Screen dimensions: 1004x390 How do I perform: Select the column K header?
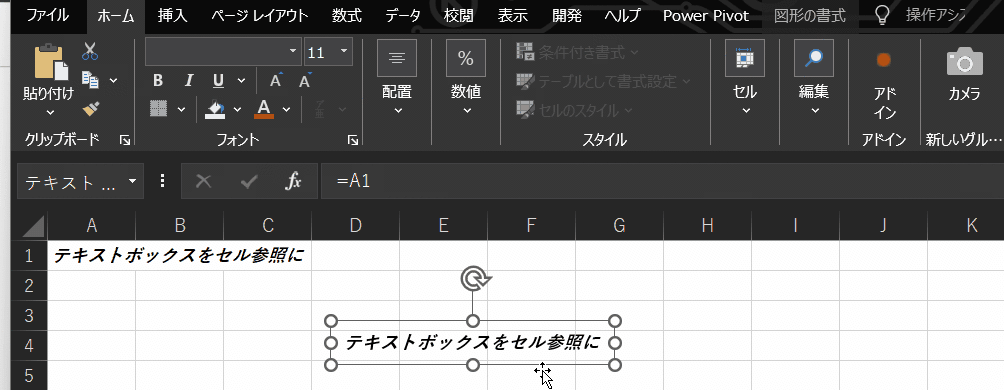971,225
